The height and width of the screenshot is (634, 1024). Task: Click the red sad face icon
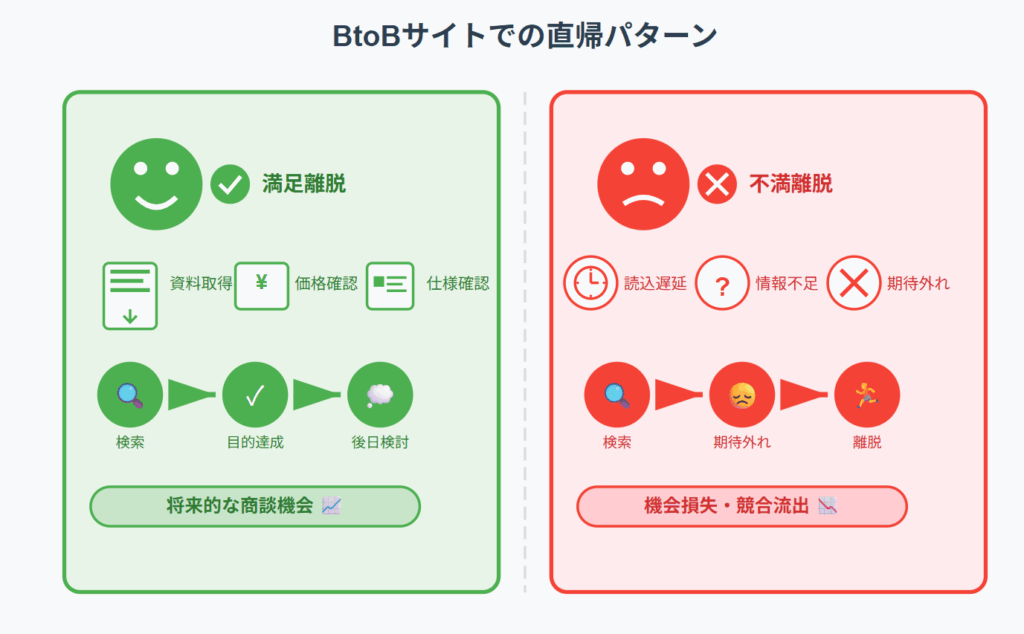pos(643,184)
